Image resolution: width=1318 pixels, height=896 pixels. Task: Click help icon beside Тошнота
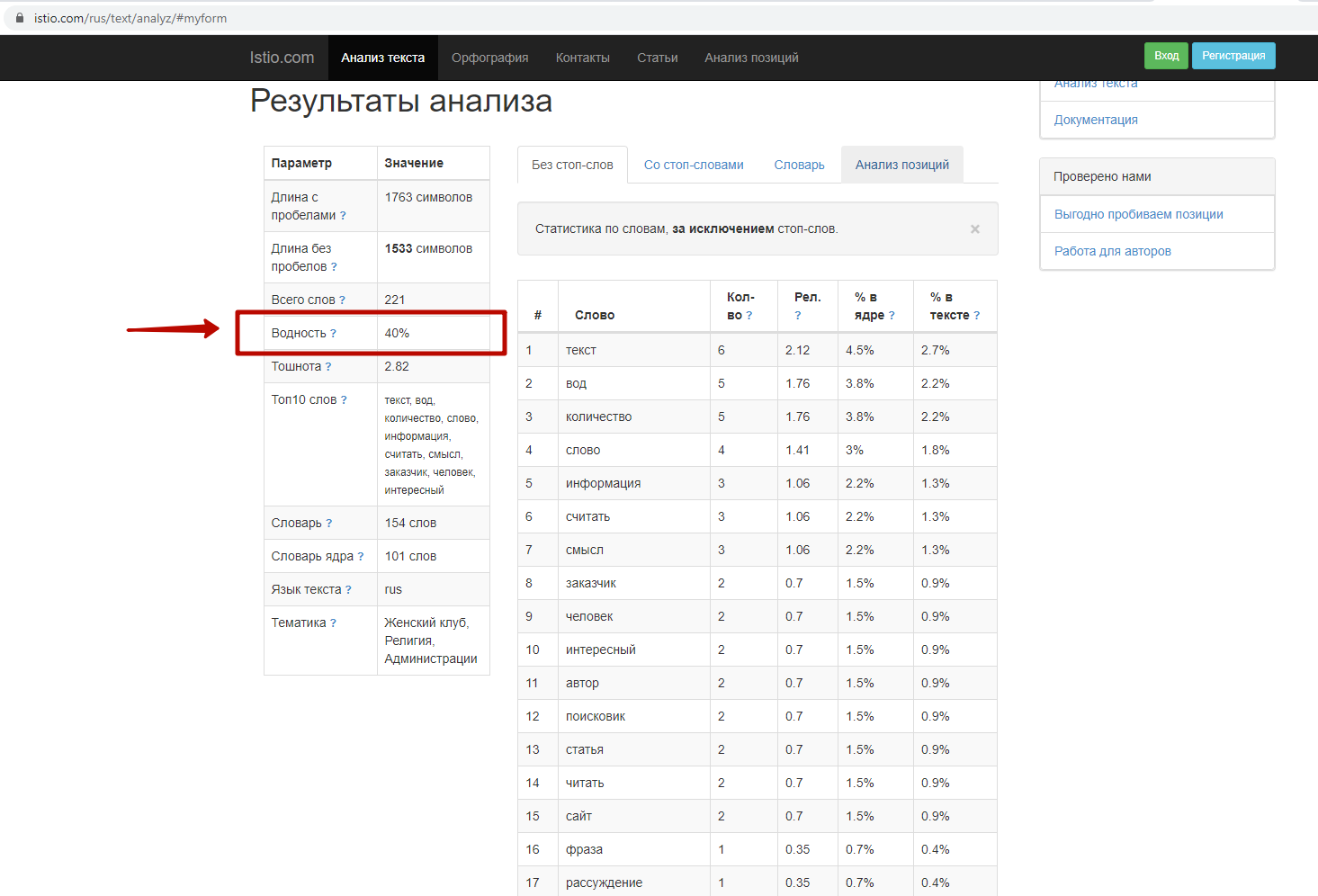tap(328, 367)
